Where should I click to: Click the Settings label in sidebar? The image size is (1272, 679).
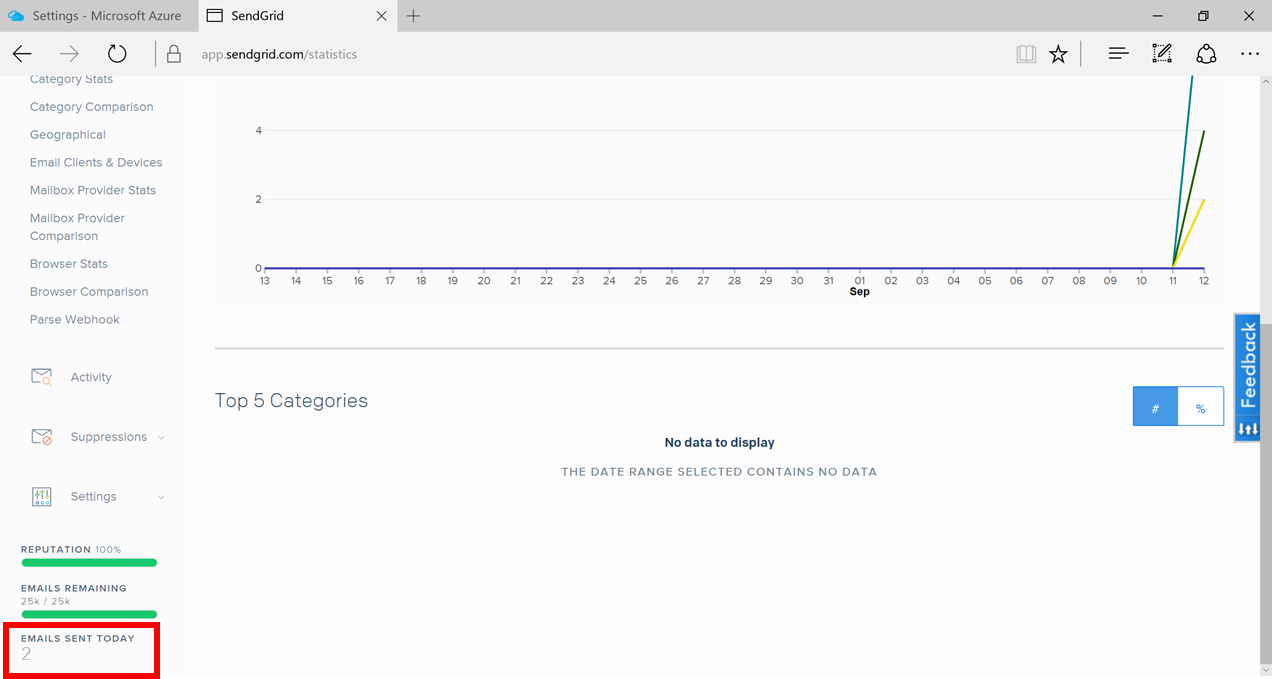[94, 497]
